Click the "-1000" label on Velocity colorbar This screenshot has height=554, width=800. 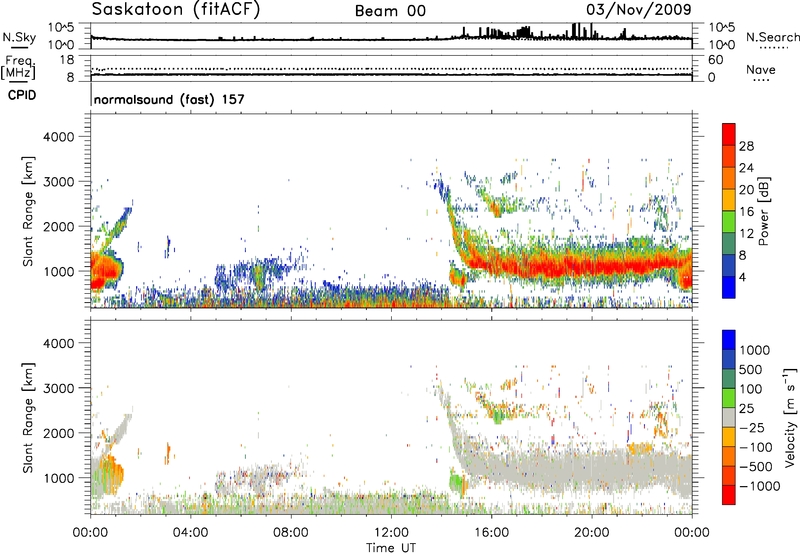(759, 486)
